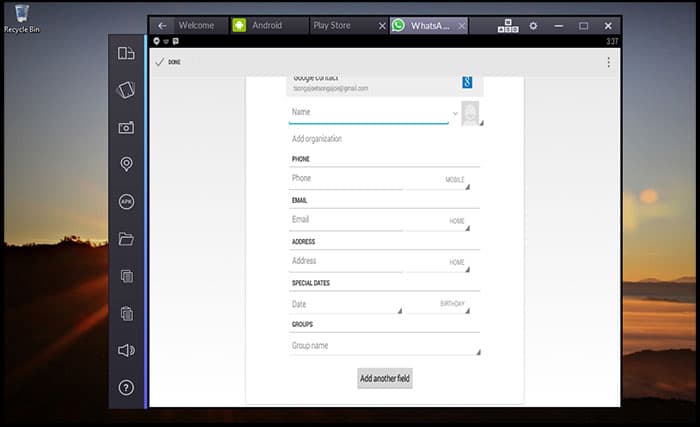Open the MOBILE phone type dropdown
The image size is (700, 427).
(438, 180)
